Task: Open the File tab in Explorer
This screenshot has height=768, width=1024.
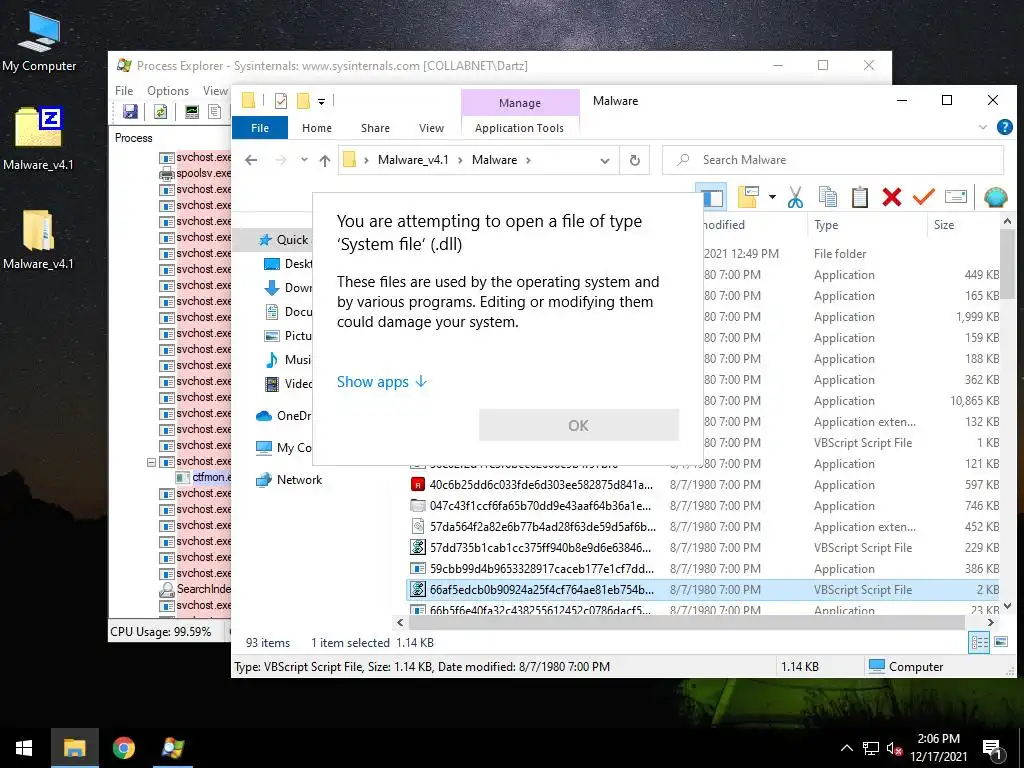Action: tap(260, 128)
